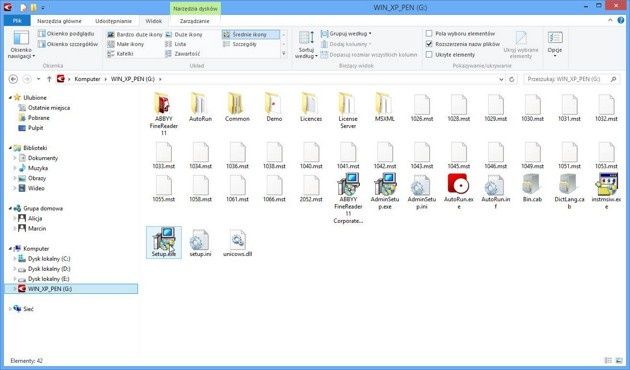Open address bar history dropdown arrow
The height and width of the screenshot is (370, 630).
[501, 80]
